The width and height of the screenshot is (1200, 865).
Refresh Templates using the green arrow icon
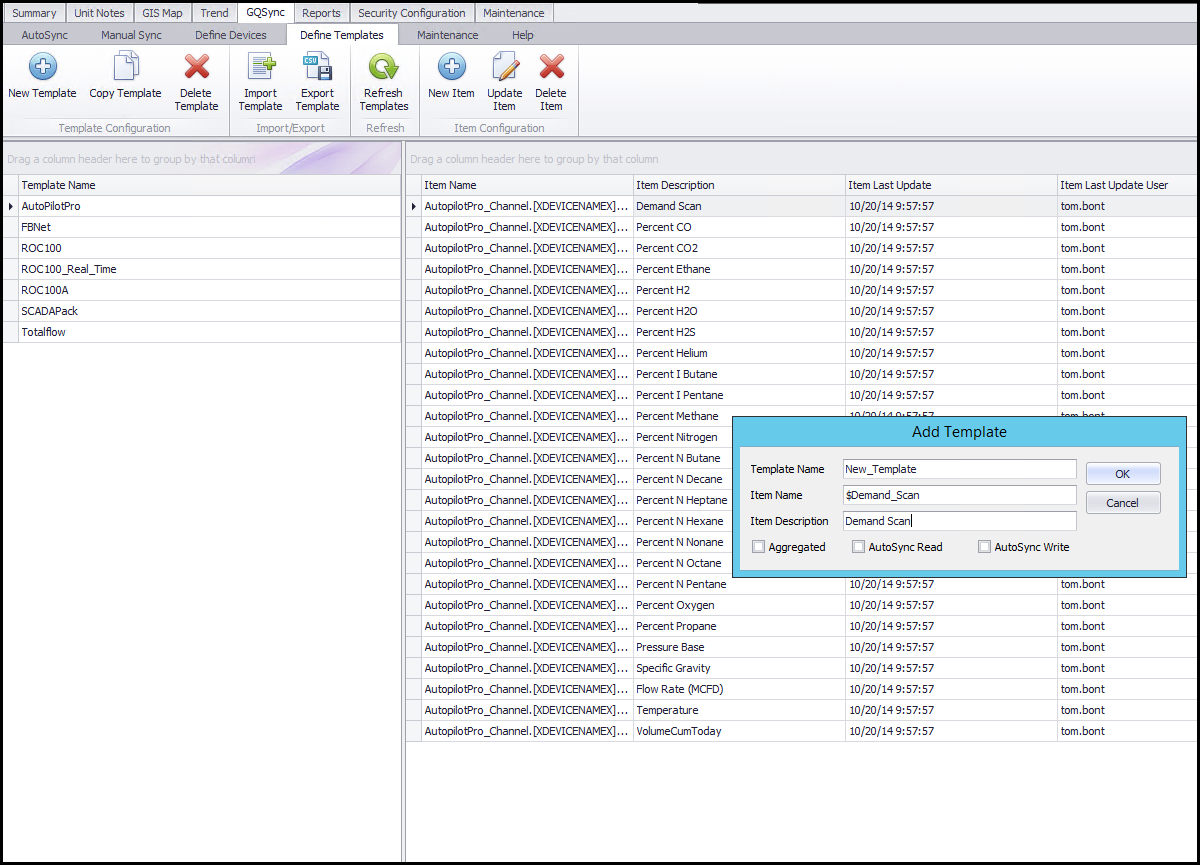[x=384, y=68]
